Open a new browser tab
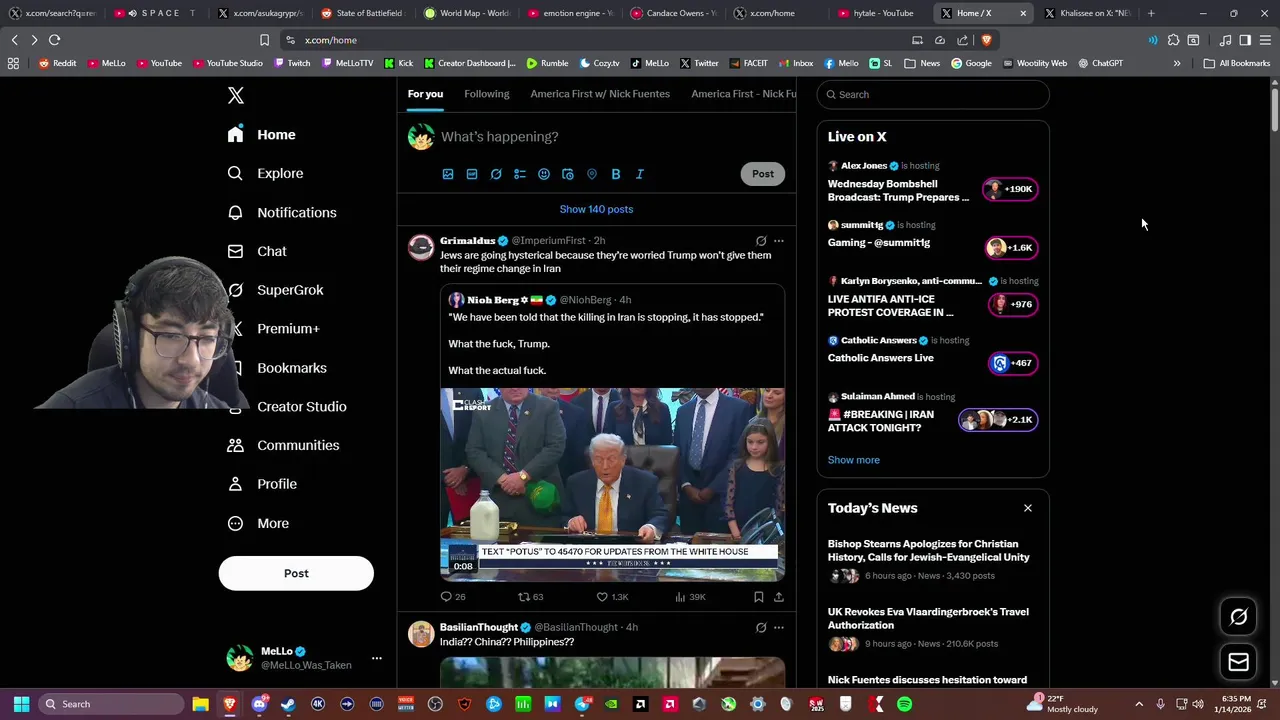This screenshot has height=720, width=1280. pyautogui.click(x=1151, y=13)
